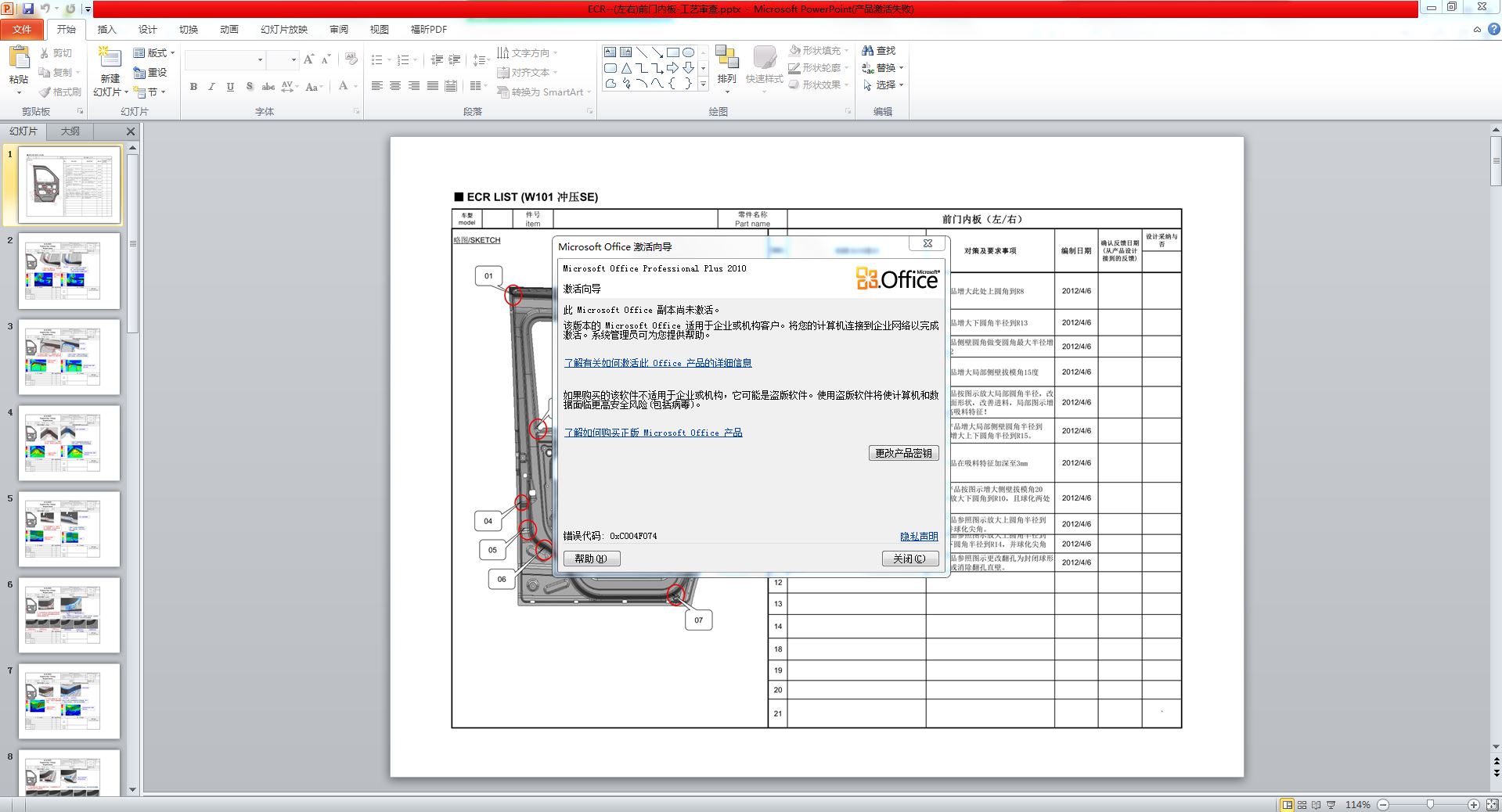The image size is (1502, 812).
Task: Toggle Italic formatting
Action: tap(211, 87)
